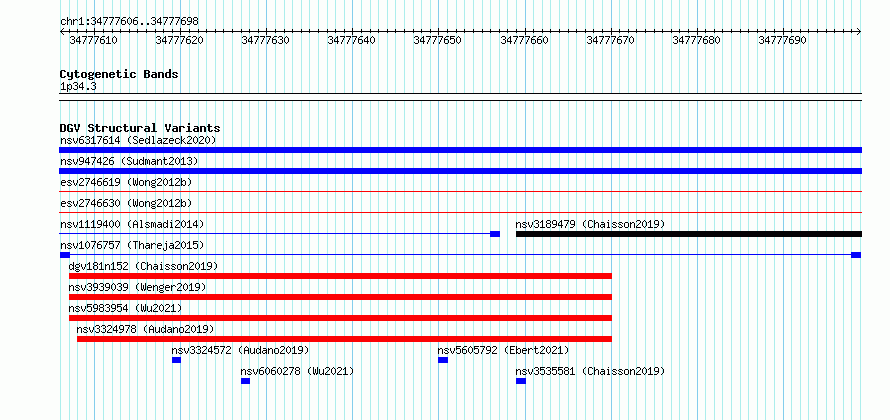Open dgv181n152 (Chaisson2019) label
Screen dimensions: 890x420
pos(143,266)
